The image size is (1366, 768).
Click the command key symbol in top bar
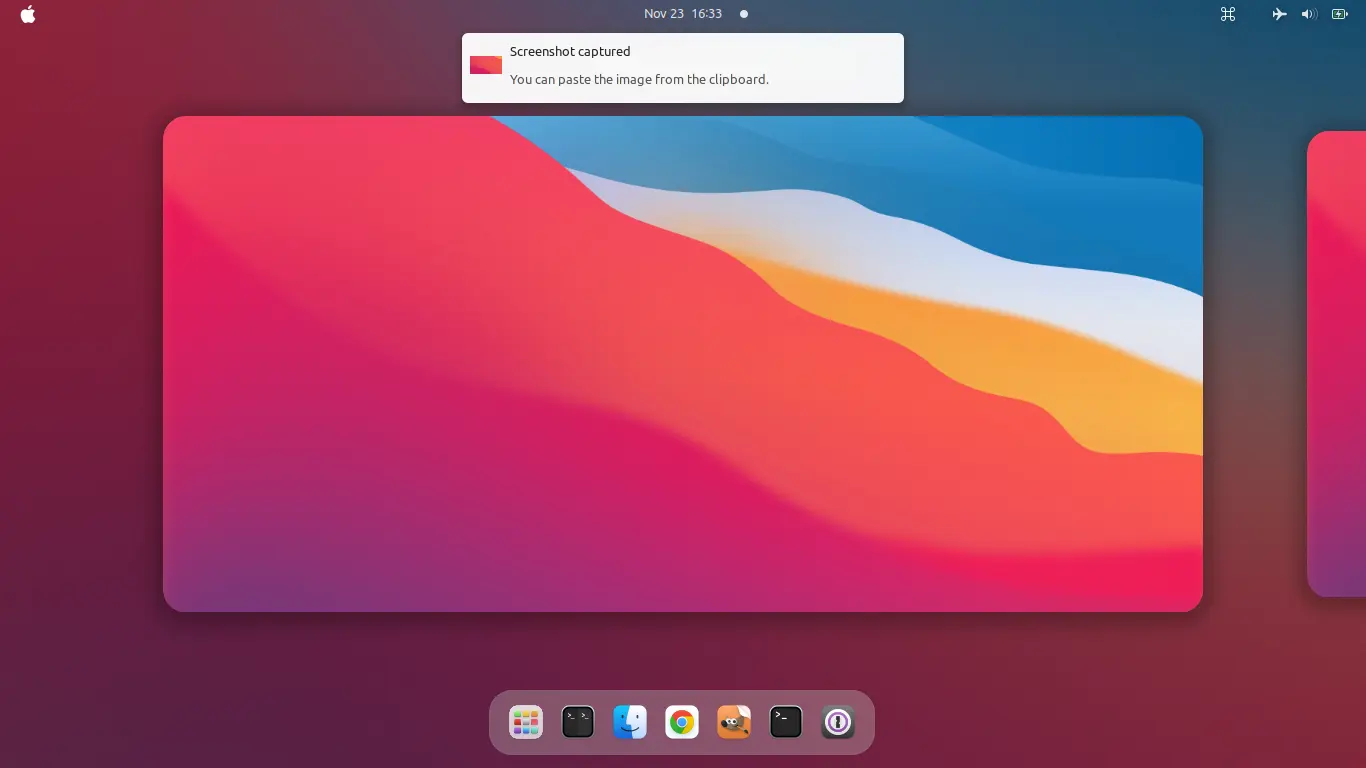pos(1228,14)
